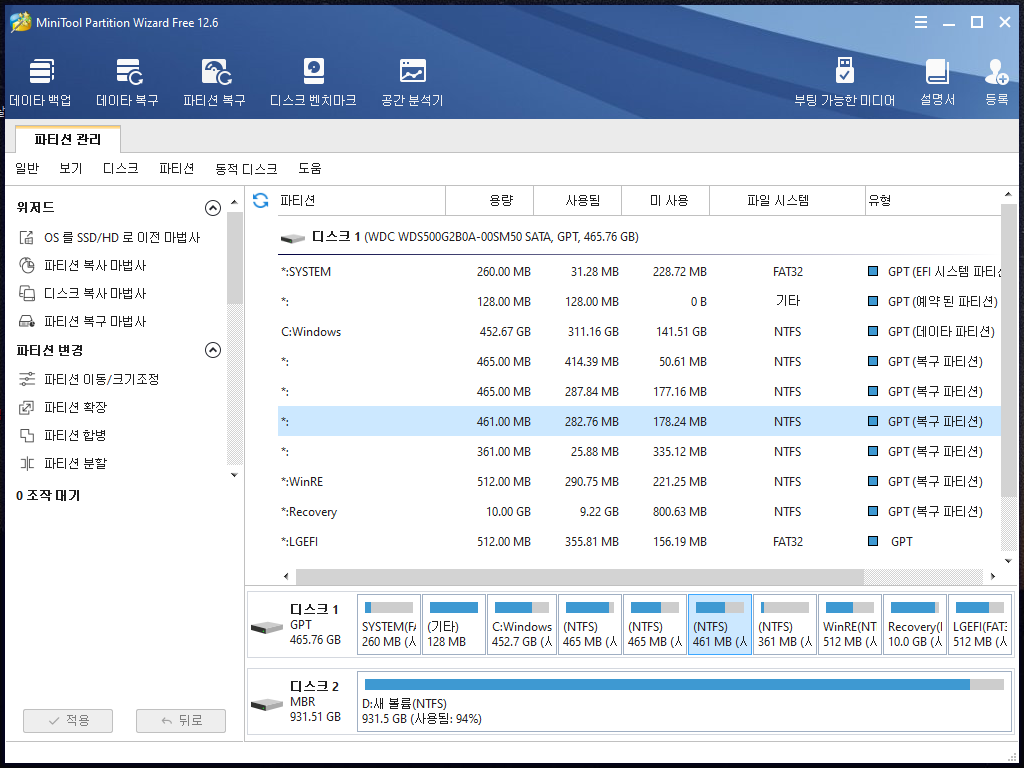Sort by the 사용됨 column header
Viewport: 1024px width, 768px height.
pyautogui.click(x=577, y=200)
